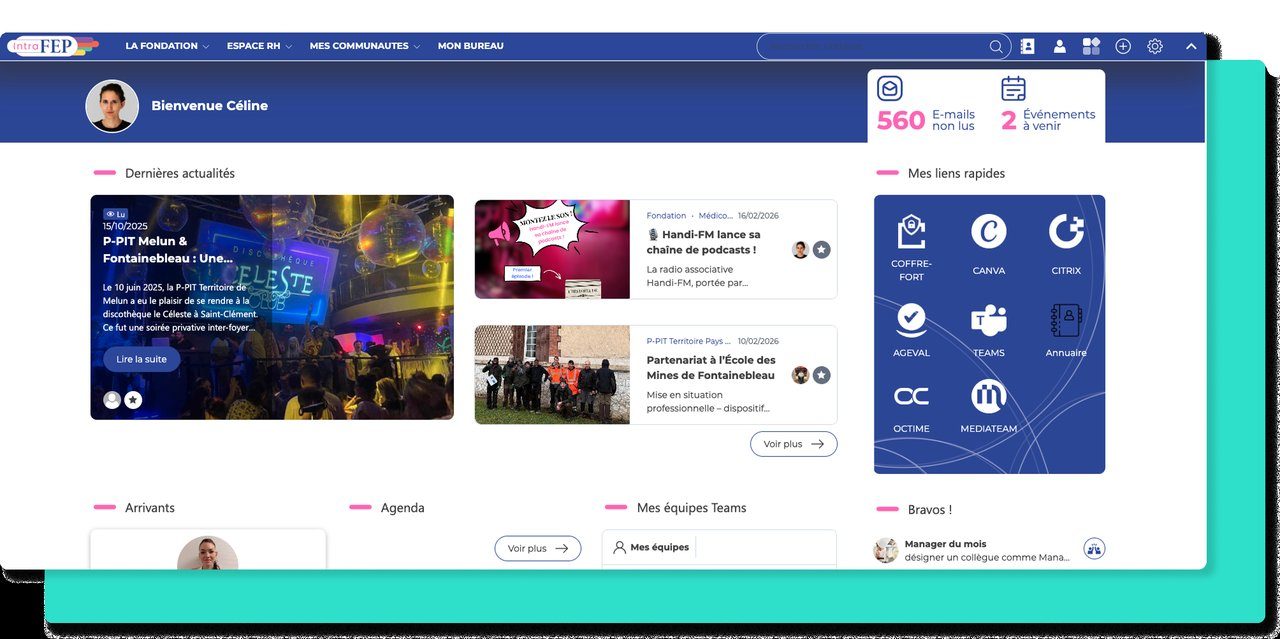Click the author avatar on École des Mines article
This screenshot has height=639, width=1280.
coord(800,375)
